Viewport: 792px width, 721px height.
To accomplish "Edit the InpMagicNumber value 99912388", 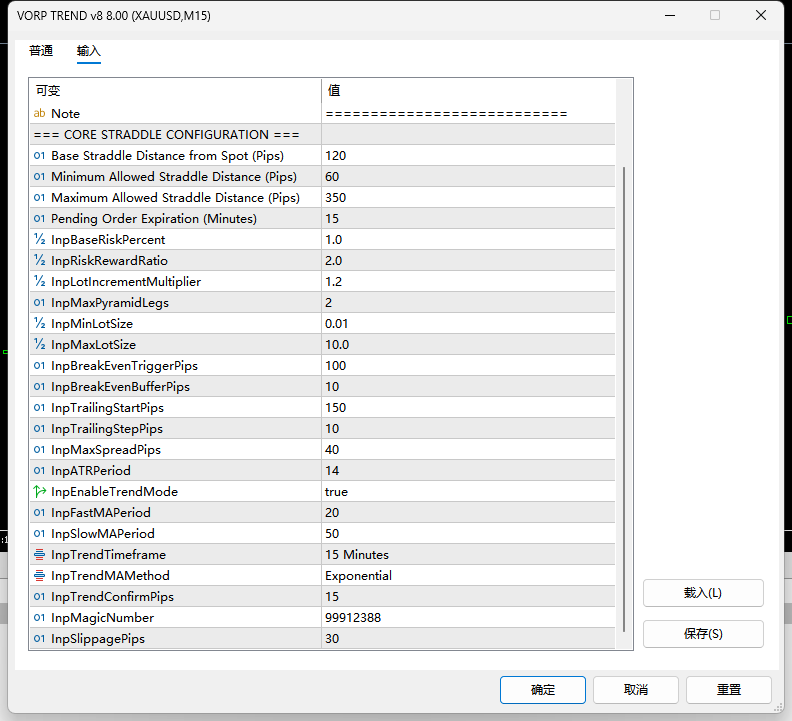I will click(468, 617).
